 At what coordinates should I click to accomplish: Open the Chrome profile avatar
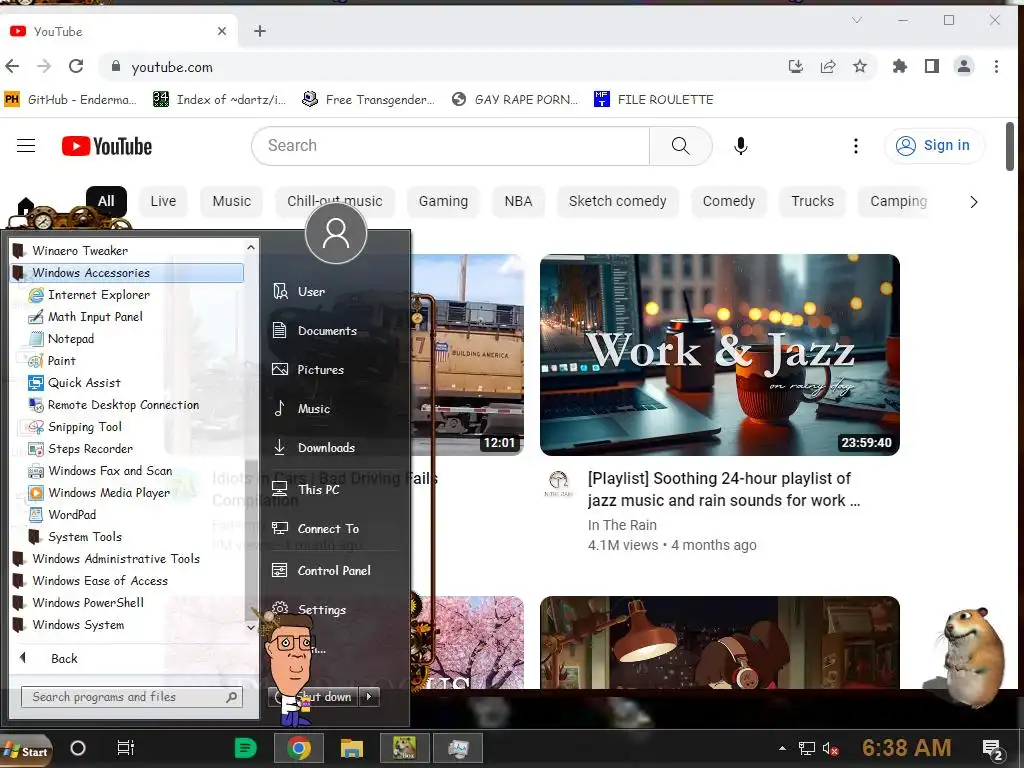pos(964,66)
